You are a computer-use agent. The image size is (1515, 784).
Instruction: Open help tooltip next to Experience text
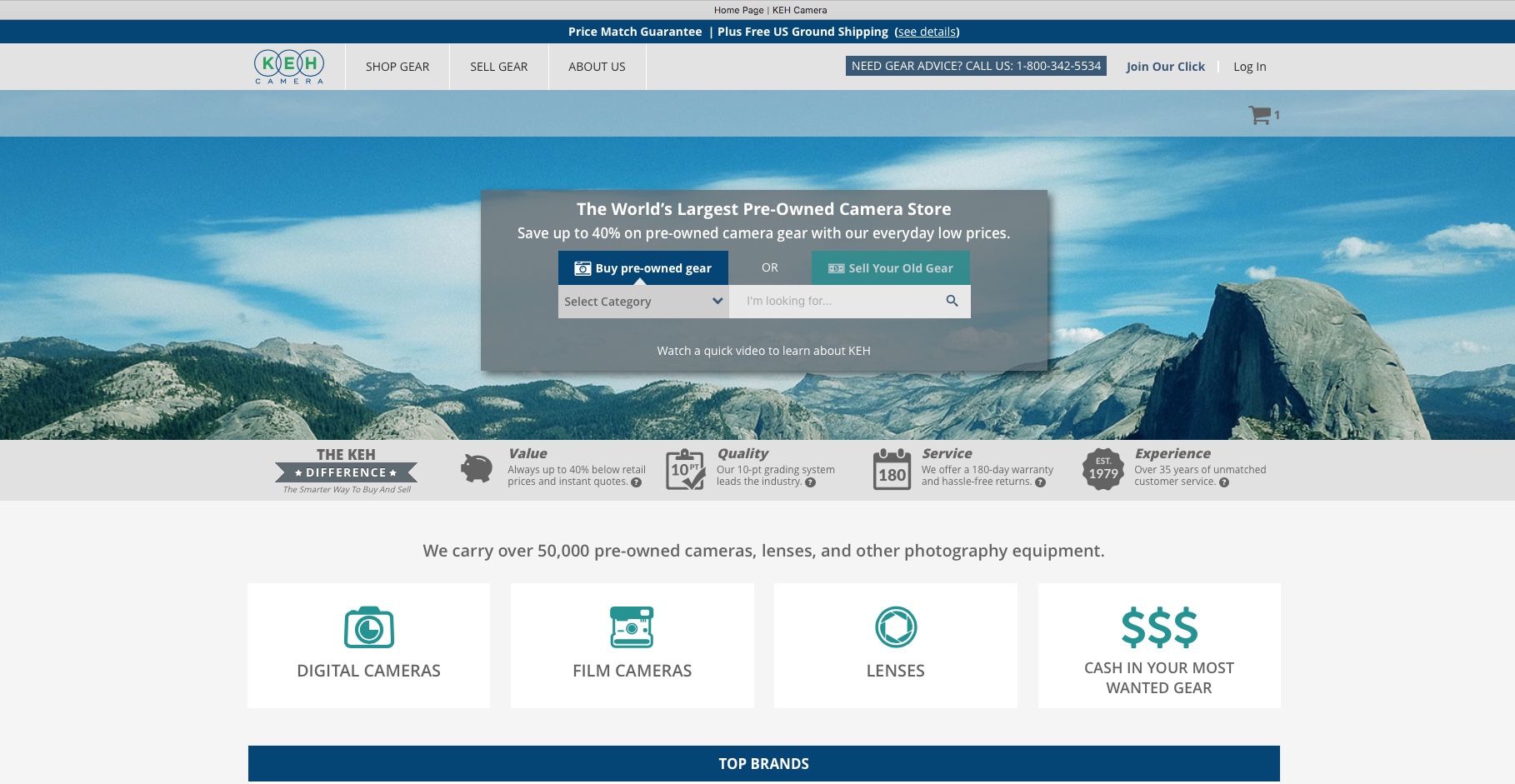(1224, 482)
